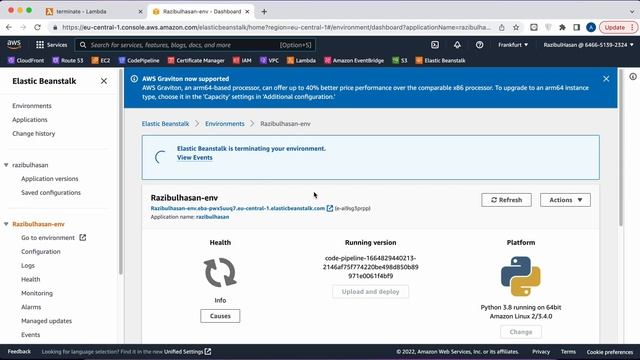Image resolution: width=640 pixels, height=360 pixels.
Task: Click the Causes button under Health
Action: [220, 316]
